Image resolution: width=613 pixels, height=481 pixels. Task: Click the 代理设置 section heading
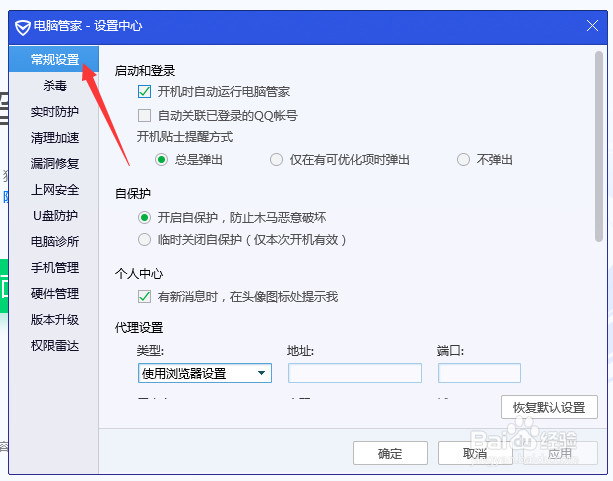(139, 328)
